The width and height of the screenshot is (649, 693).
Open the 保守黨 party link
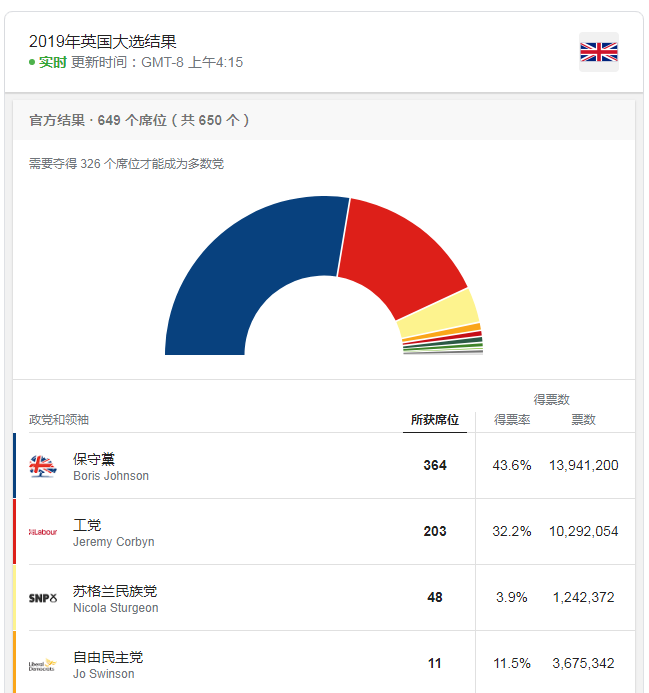(94, 459)
